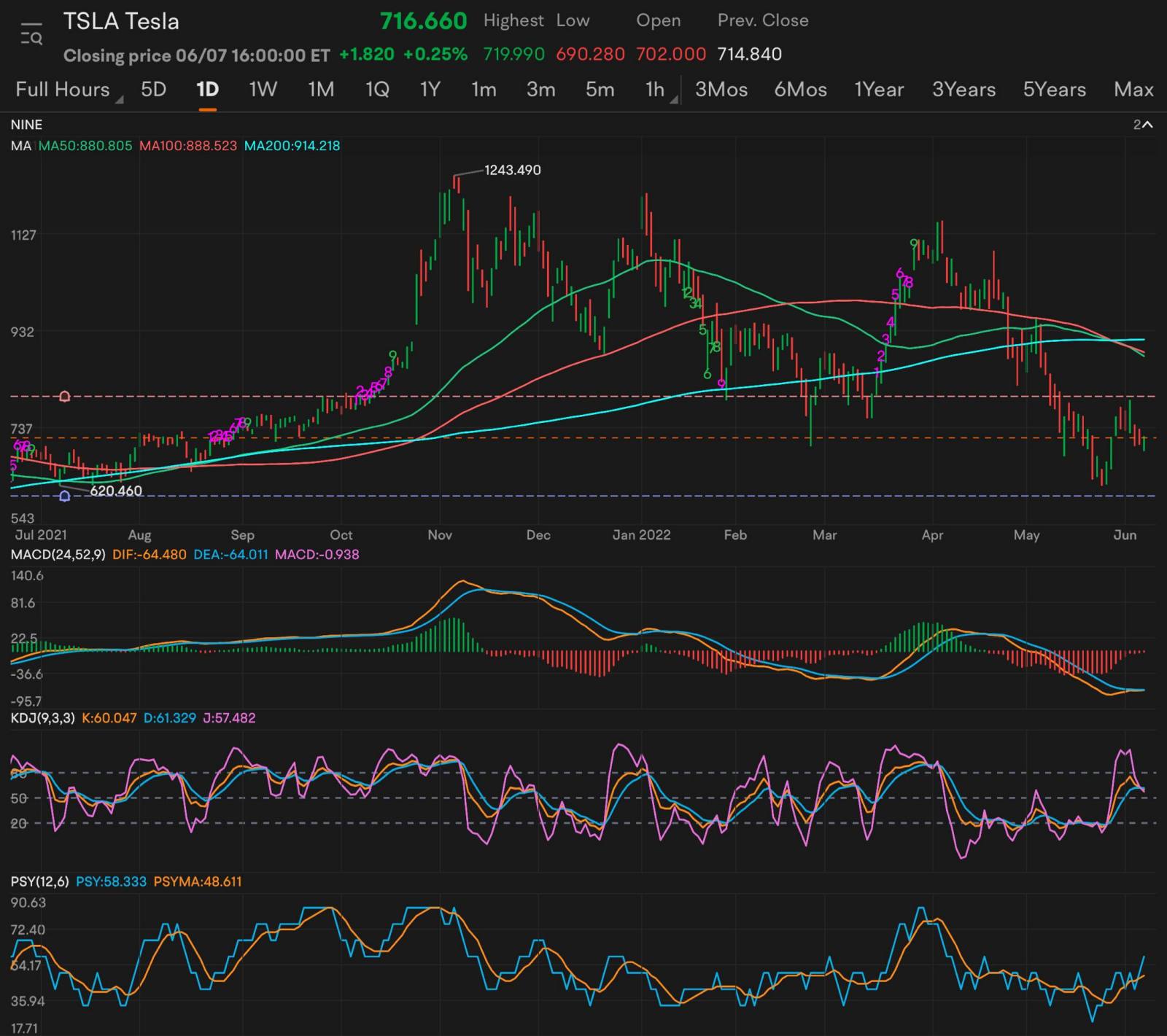Click the Low value 690.280
The width and height of the screenshot is (1167, 1036).
pyautogui.click(x=590, y=55)
